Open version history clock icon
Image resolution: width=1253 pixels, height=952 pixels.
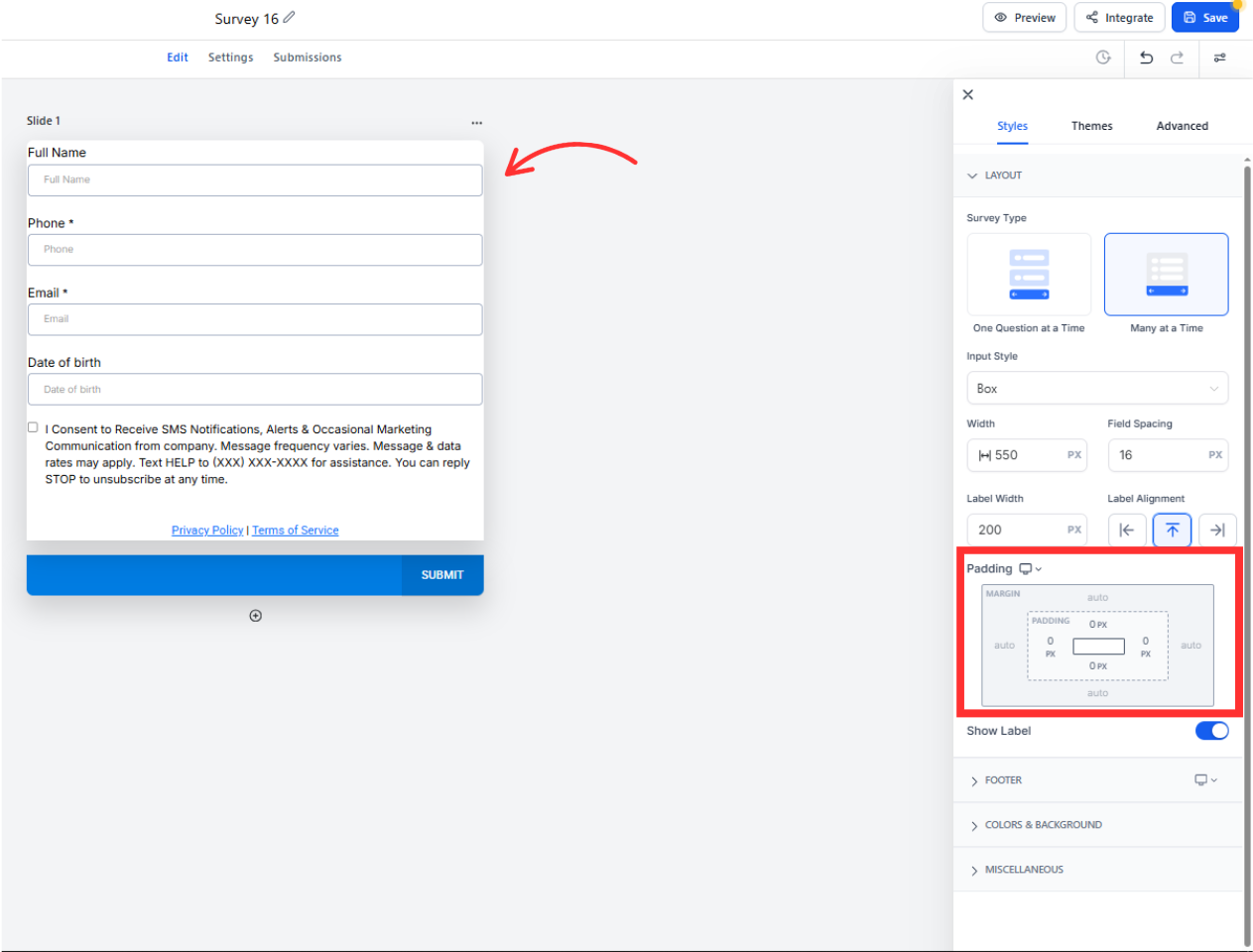1102,58
